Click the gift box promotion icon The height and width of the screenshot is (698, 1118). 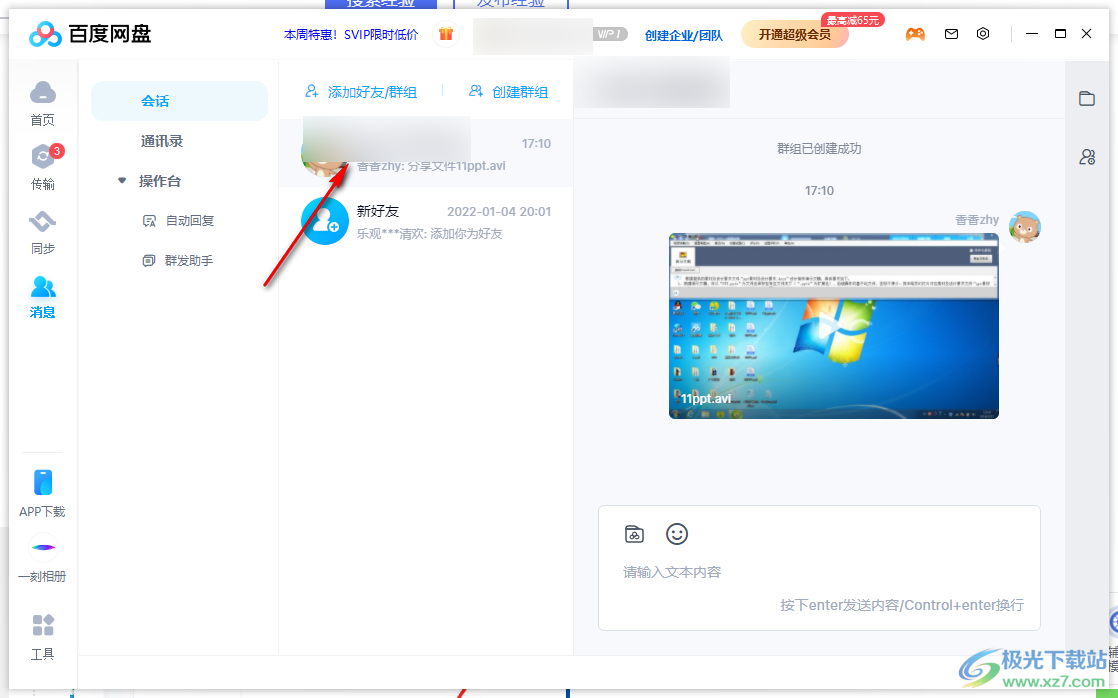click(x=446, y=34)
